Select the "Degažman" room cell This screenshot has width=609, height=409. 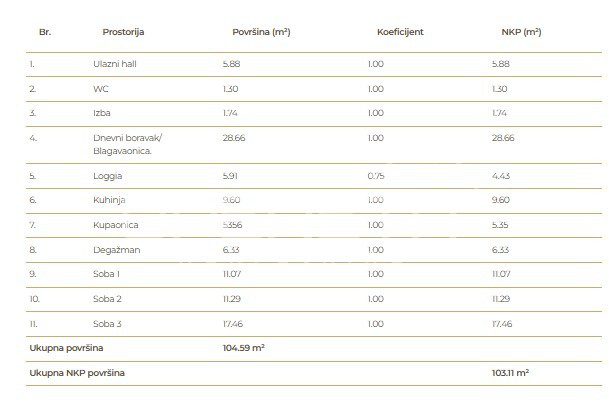tap(112, 249)
